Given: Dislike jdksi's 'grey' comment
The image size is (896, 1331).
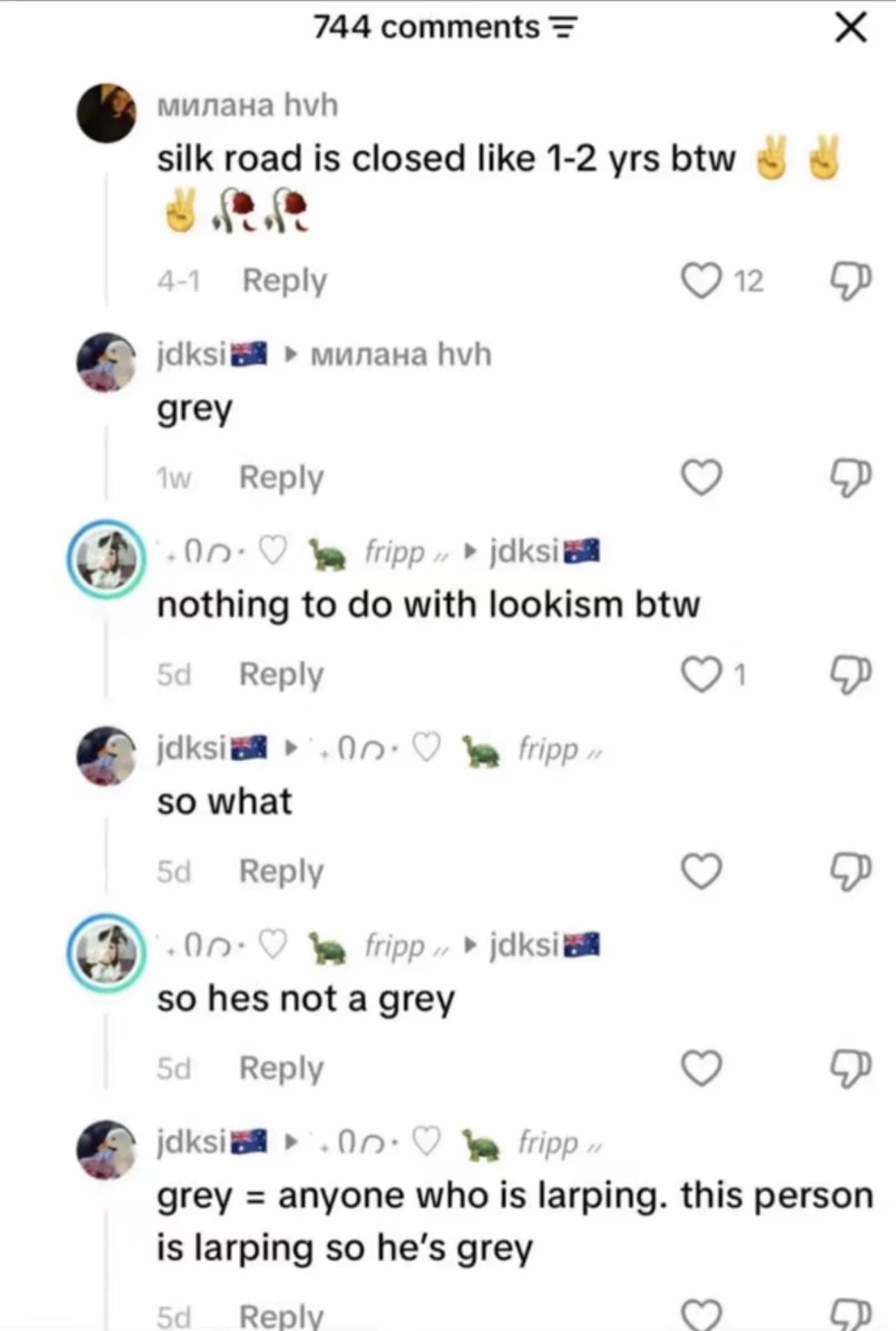Looking at the screenshot, I should 850,477.
